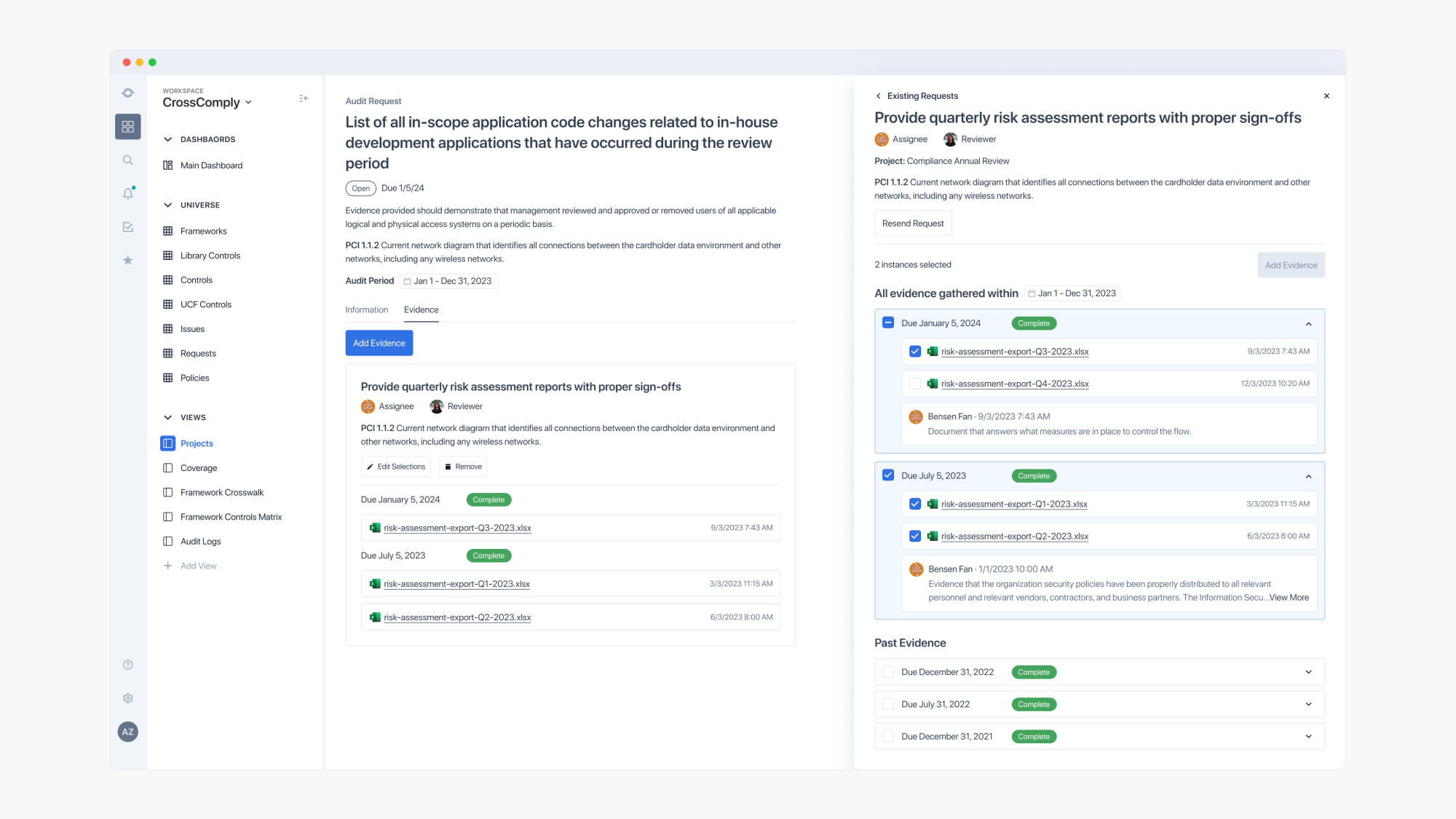Screen dimensions: 1456x819
Task: Click the Audit Period date range field
Action: [449, 281]
